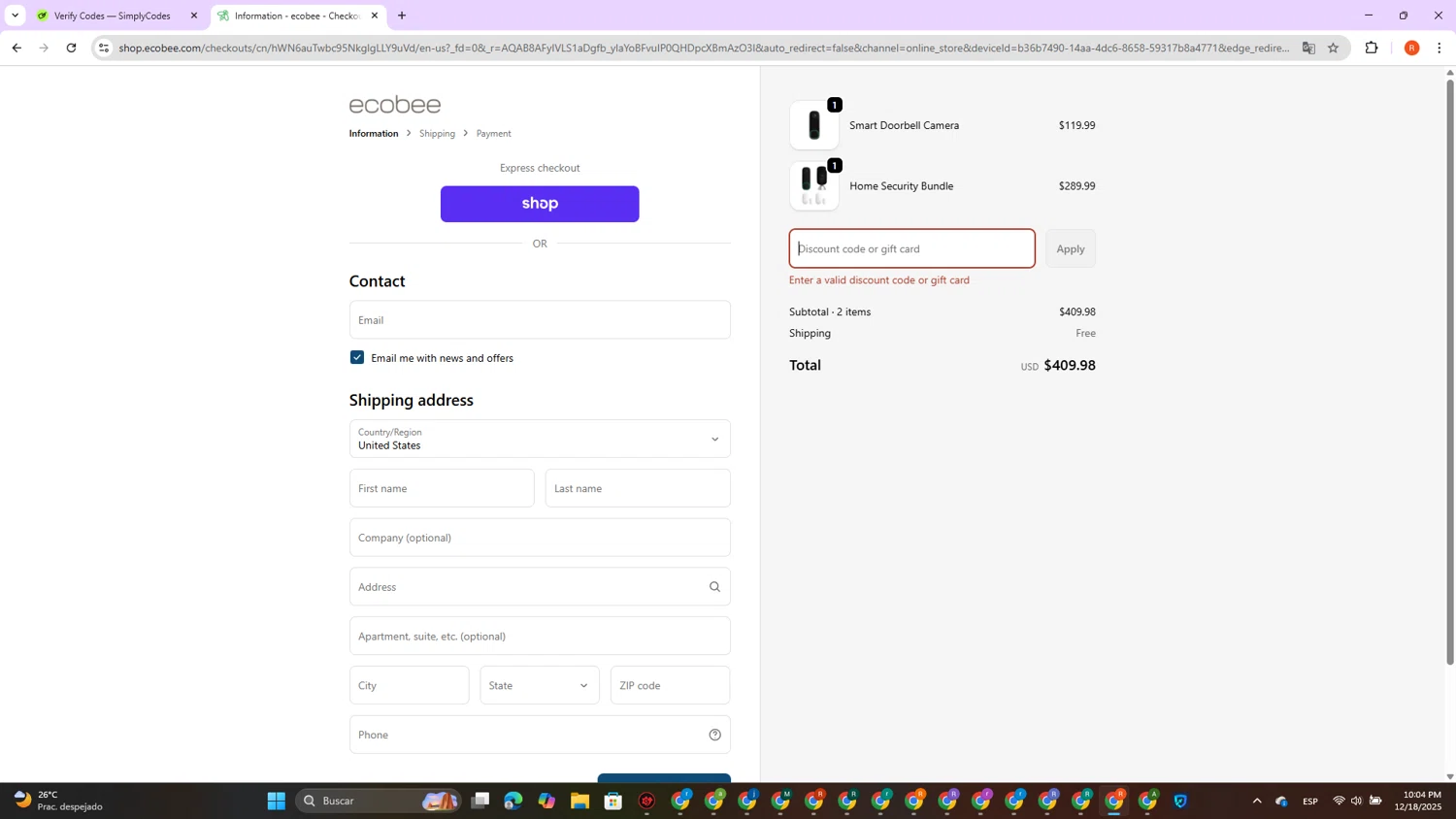Focus the First name field
1456x819 pixels.
coord(442,488)
